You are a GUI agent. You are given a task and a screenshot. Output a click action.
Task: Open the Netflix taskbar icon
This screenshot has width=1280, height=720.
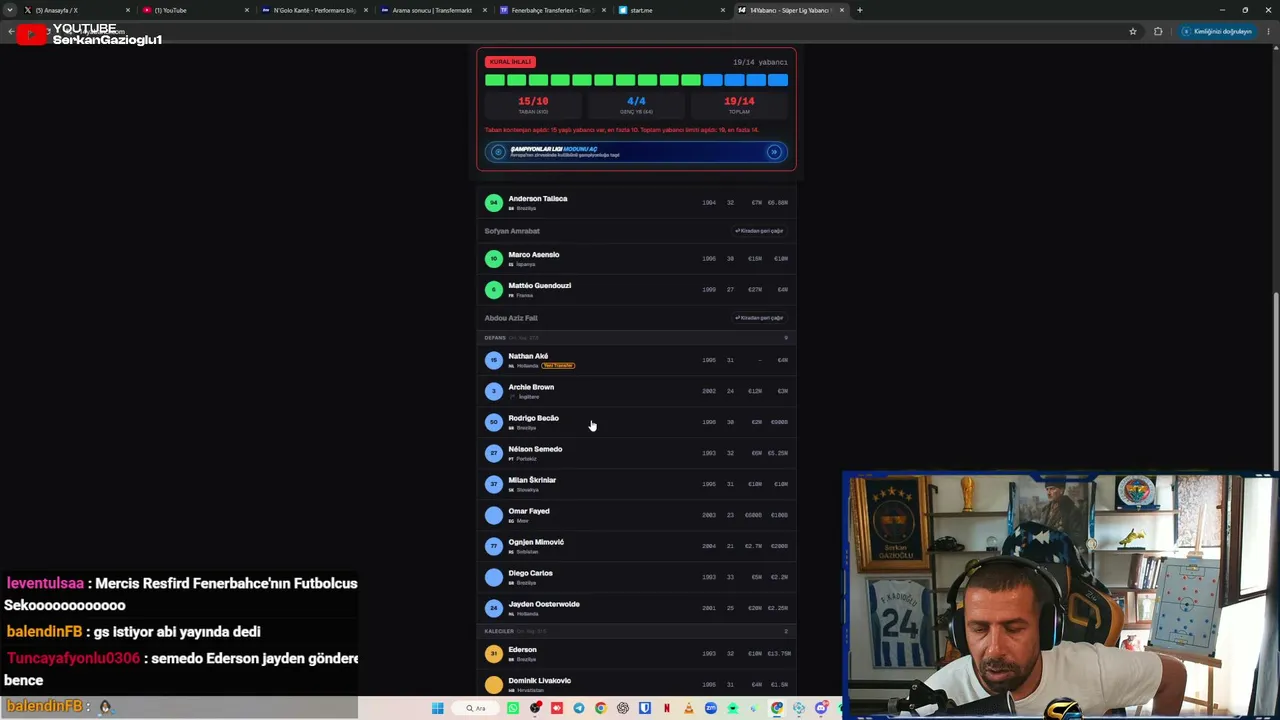click(667, 708)
